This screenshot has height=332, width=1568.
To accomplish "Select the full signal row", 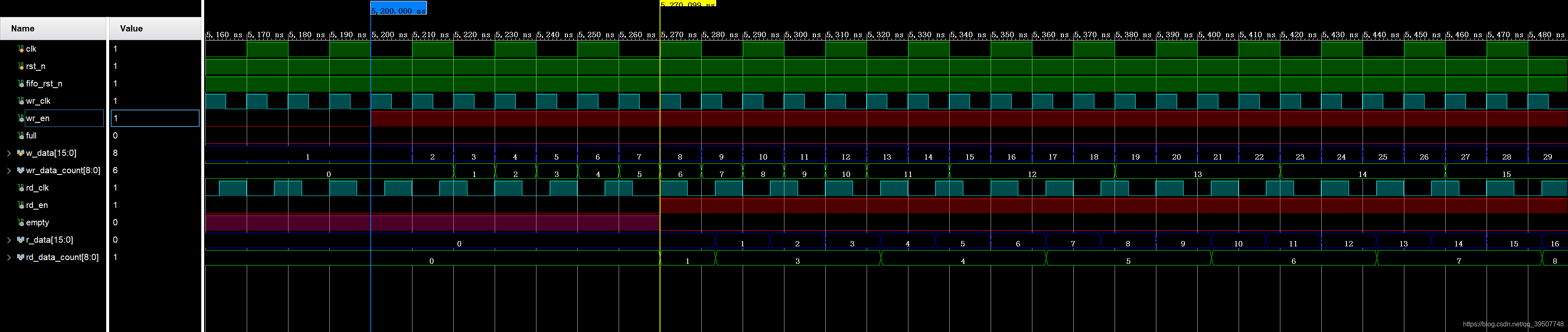I will (x=53, y=135).
